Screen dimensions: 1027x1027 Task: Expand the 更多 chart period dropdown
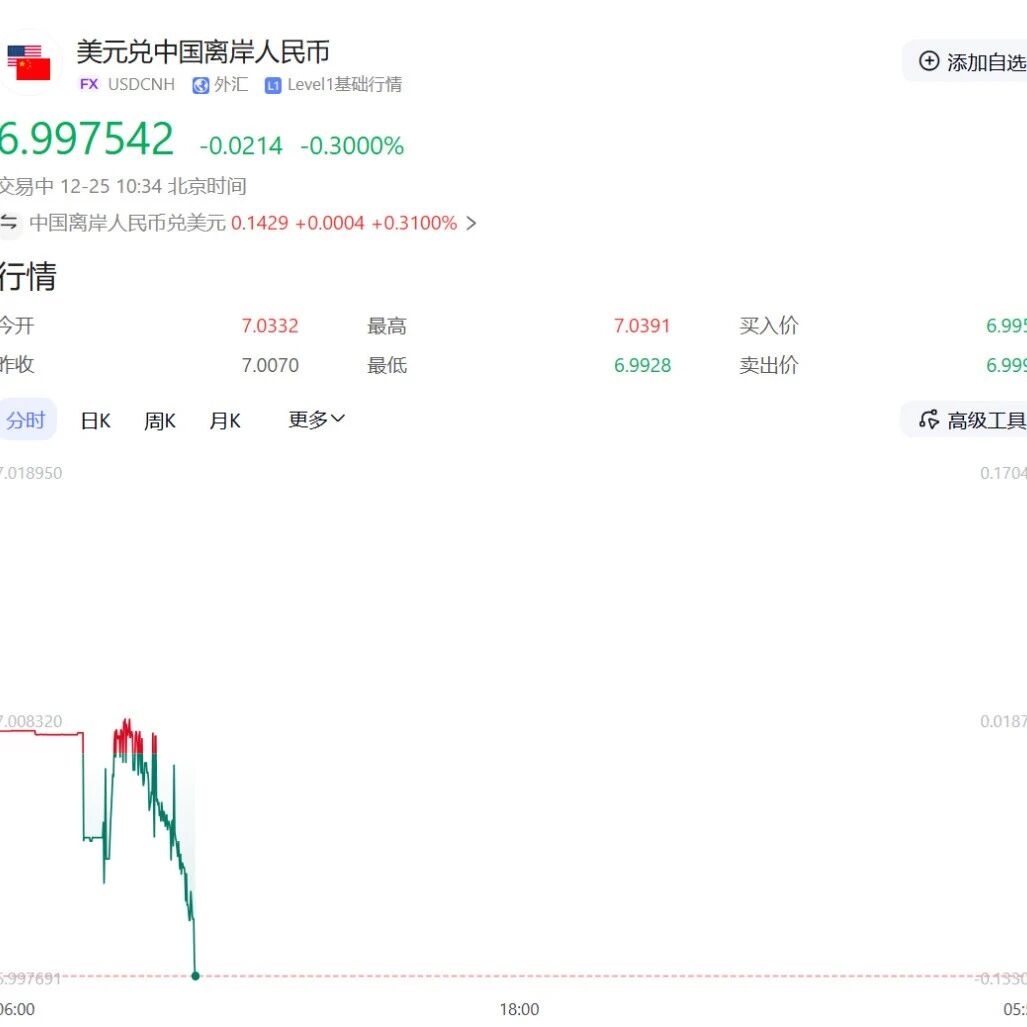tap(316, 419)
